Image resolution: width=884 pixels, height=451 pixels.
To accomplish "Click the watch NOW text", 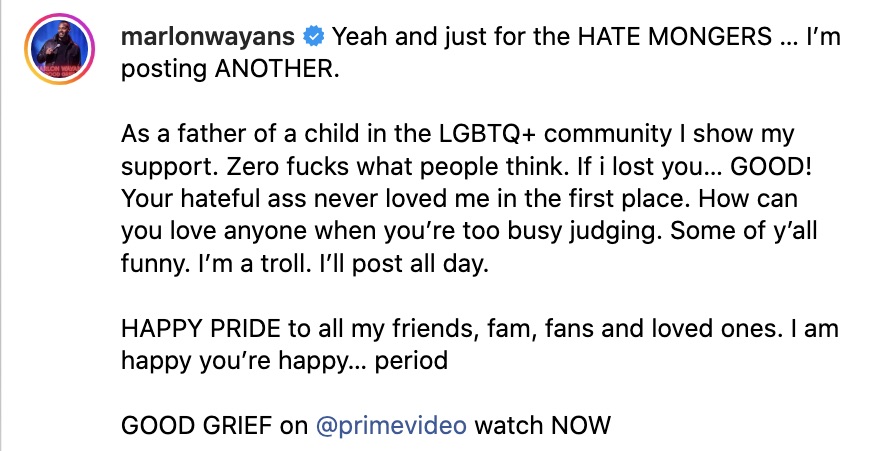I will pyautogui.click(x=542, y=425).
